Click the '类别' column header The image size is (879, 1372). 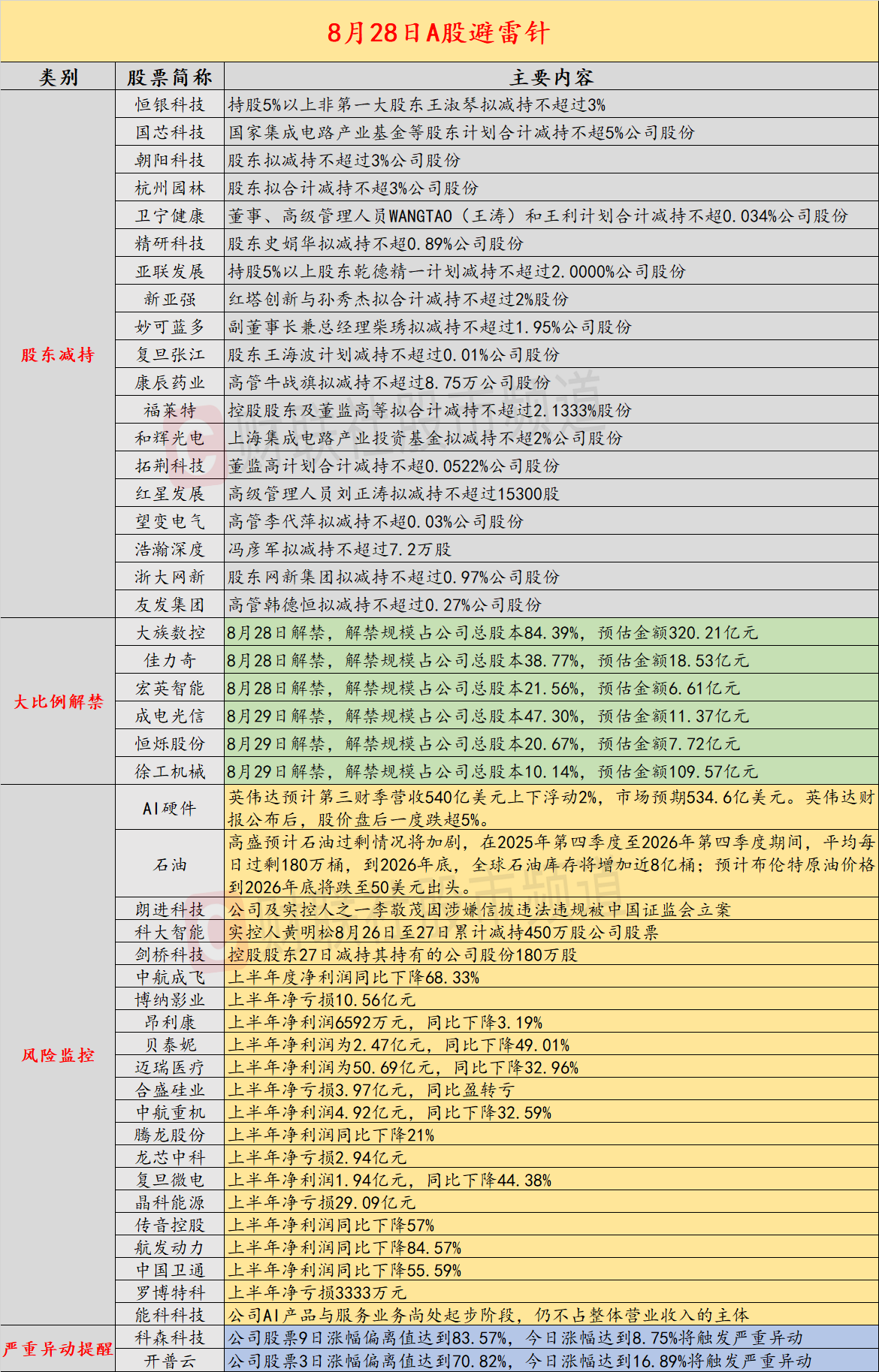coord(58,77)
